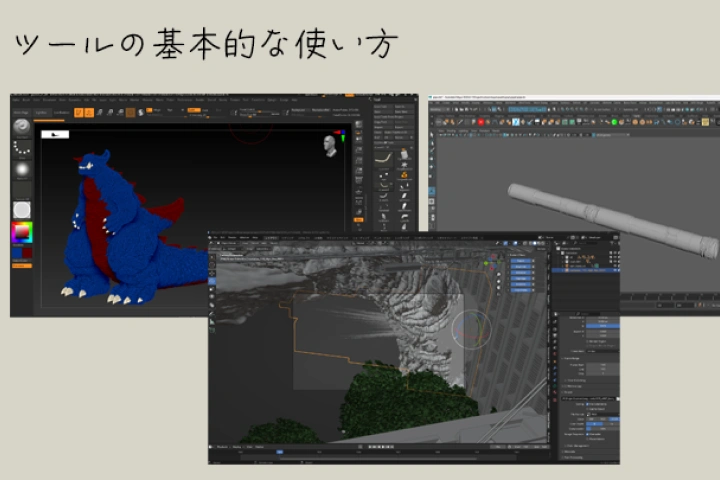Click the active single-pane layout icon in Maya
Screen dimensions: 720x480
(x=432, y=191)
